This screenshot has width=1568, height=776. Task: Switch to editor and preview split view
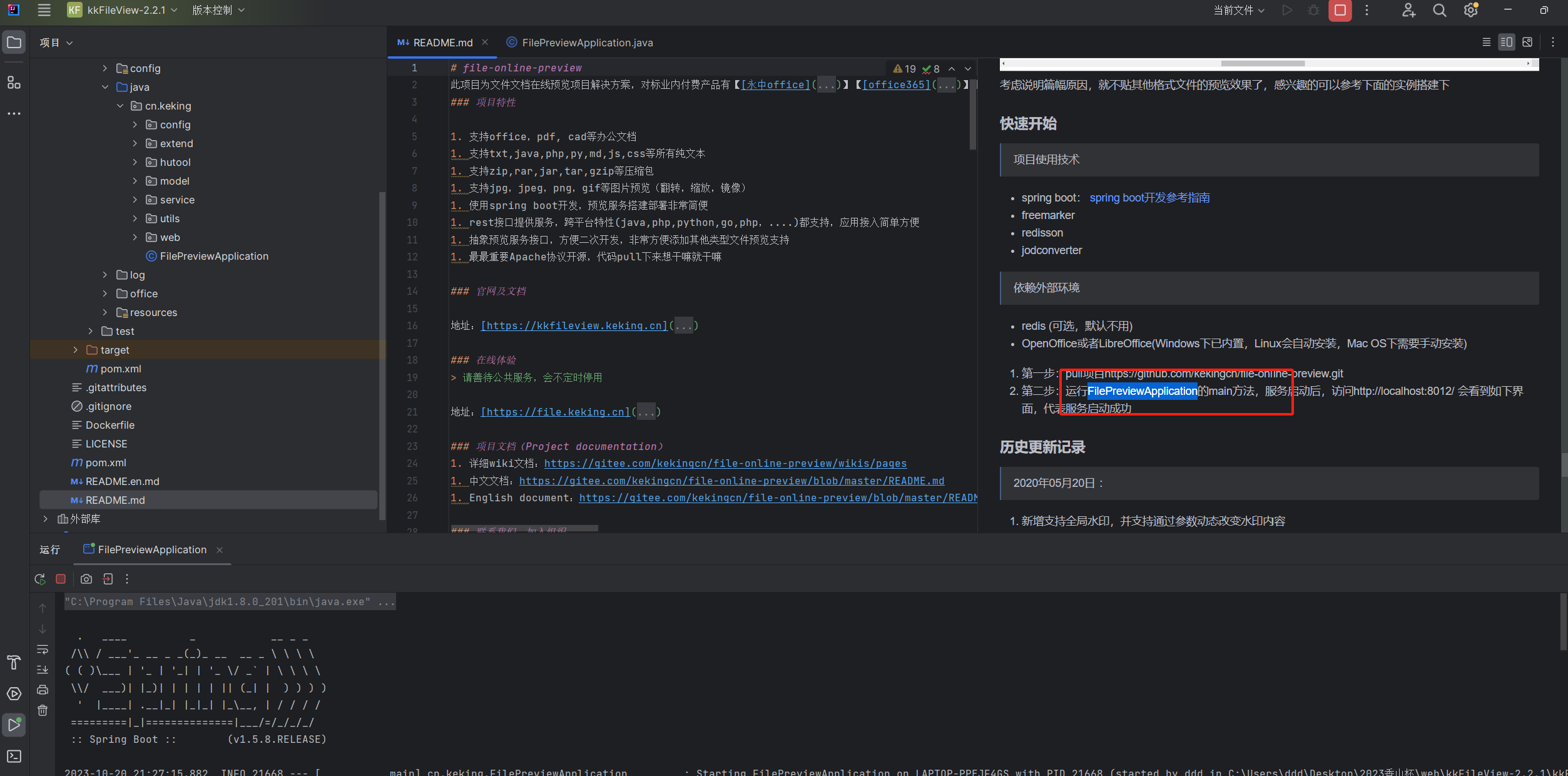(1507, 42)
